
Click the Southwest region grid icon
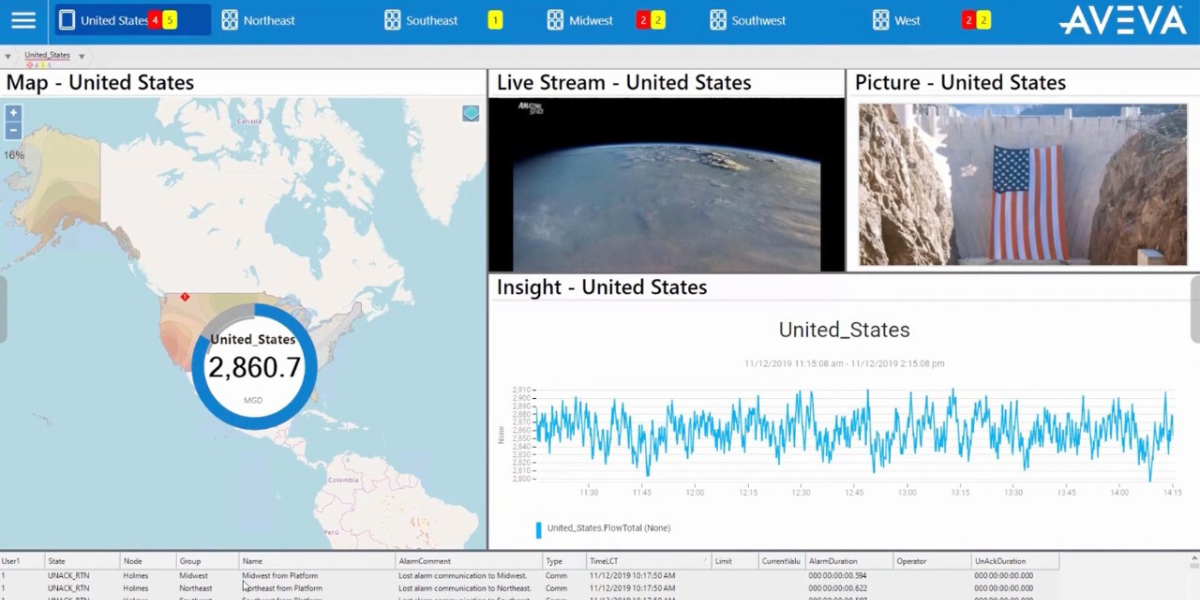click(x=718, y=20)
